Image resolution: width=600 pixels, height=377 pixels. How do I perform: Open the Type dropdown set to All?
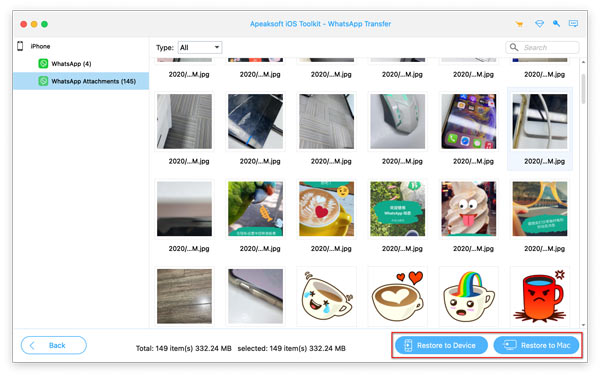tap(200, 47)
